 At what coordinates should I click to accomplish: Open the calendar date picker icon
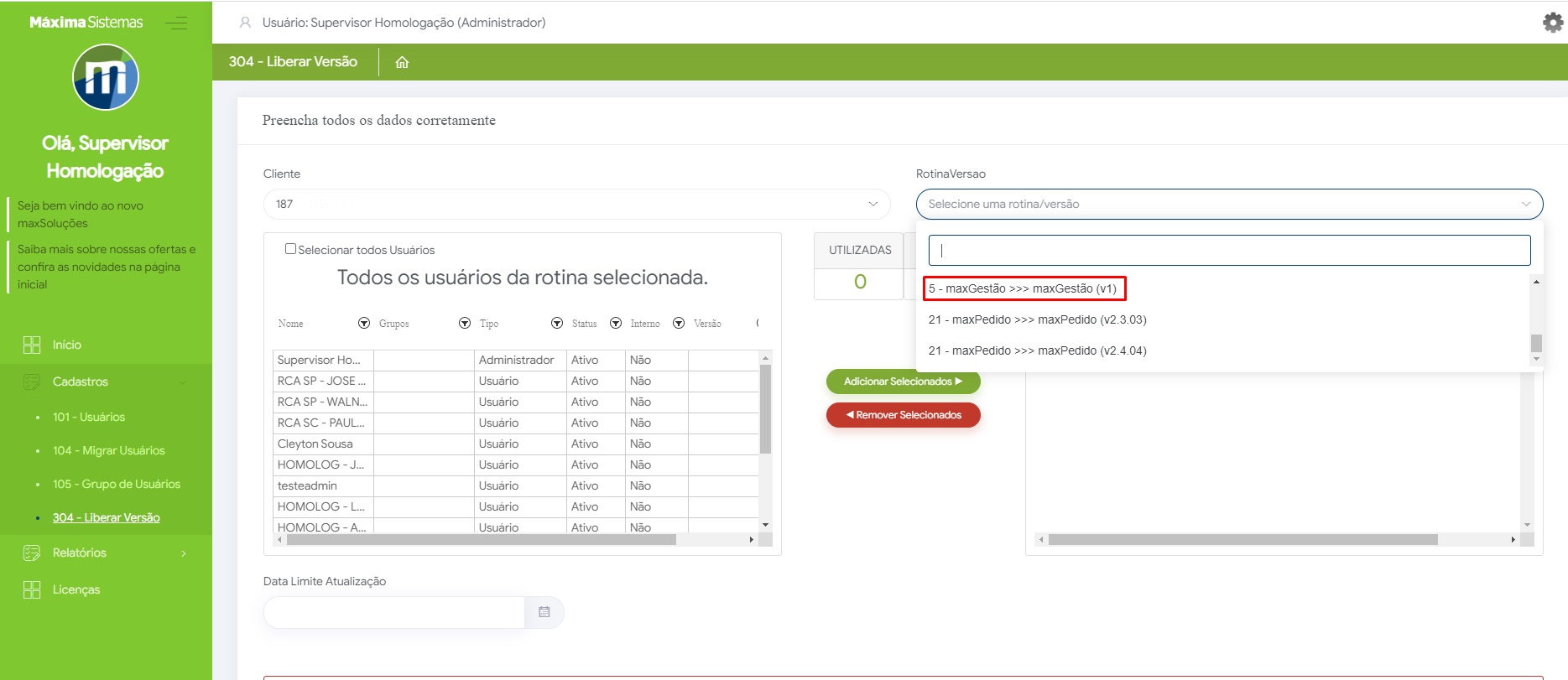click(544, 612)
